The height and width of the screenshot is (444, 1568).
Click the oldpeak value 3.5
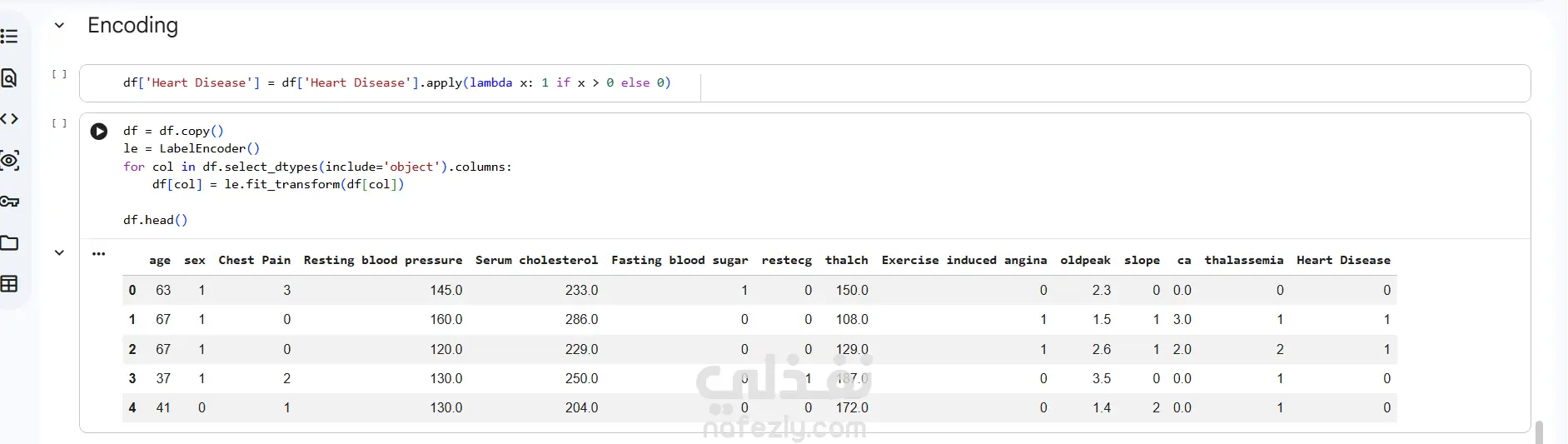click(1102, 379)
